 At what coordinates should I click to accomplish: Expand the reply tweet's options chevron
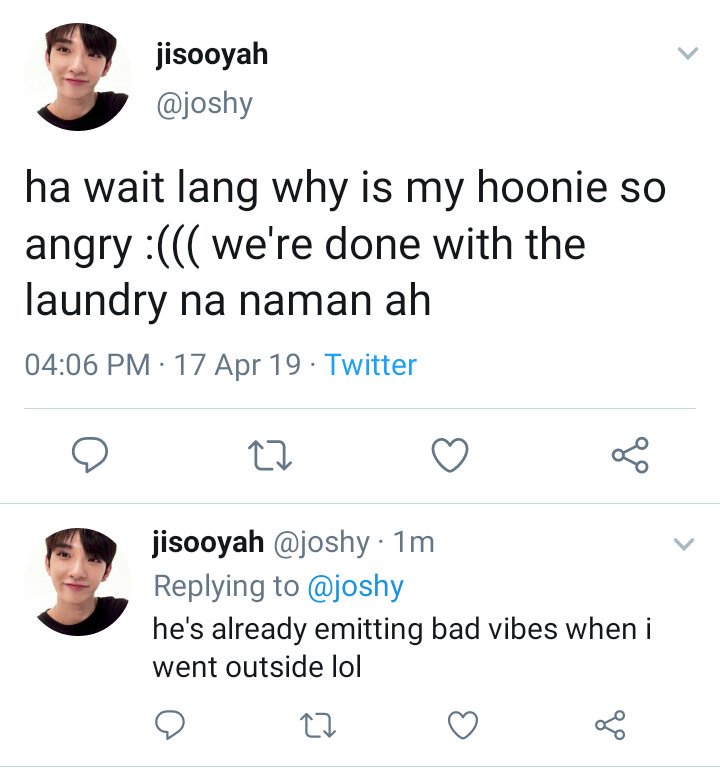click(x=684, y=544)
